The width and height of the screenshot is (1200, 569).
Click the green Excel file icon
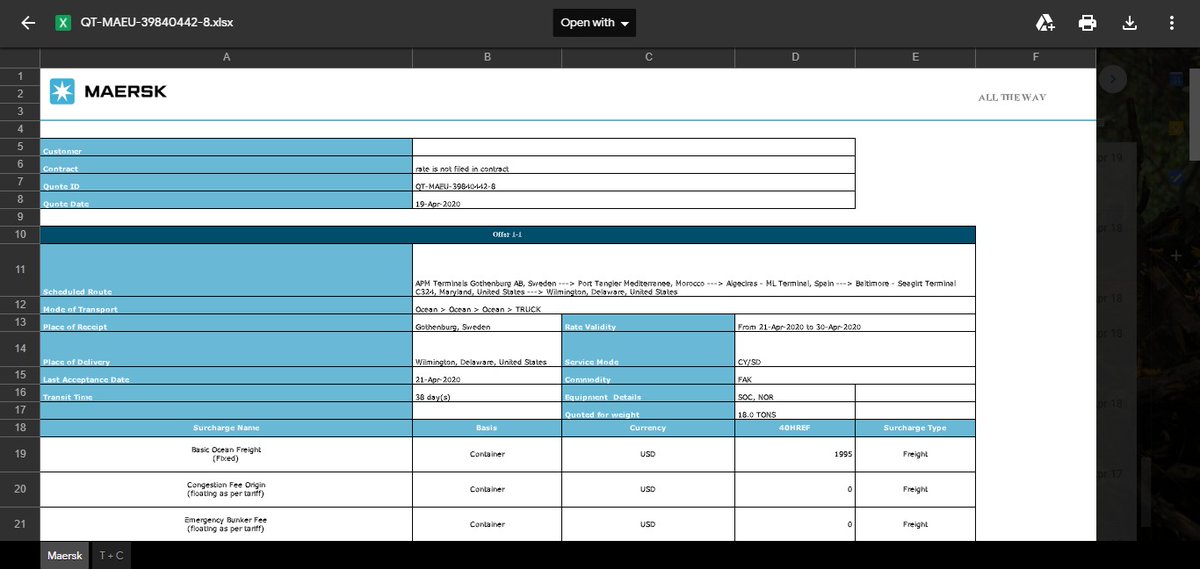click(x=63, y=22)
